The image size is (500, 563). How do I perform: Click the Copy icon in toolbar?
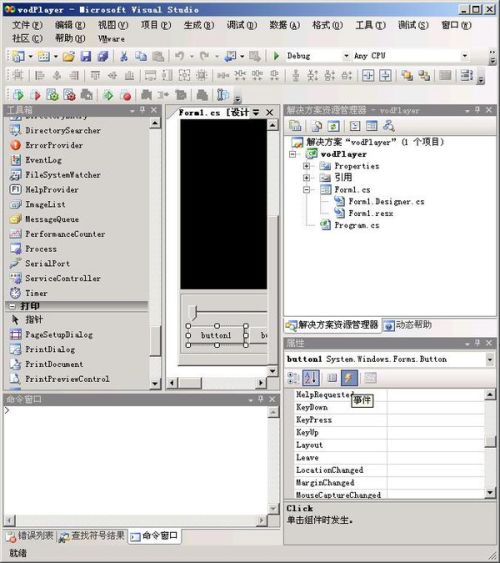tap(141, 56)
